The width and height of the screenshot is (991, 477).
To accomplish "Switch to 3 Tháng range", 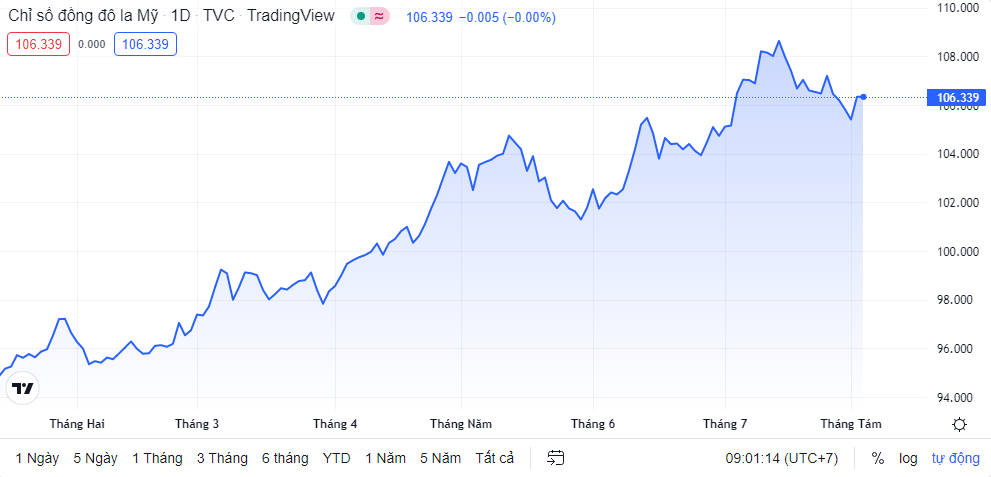I will [222, 458].
